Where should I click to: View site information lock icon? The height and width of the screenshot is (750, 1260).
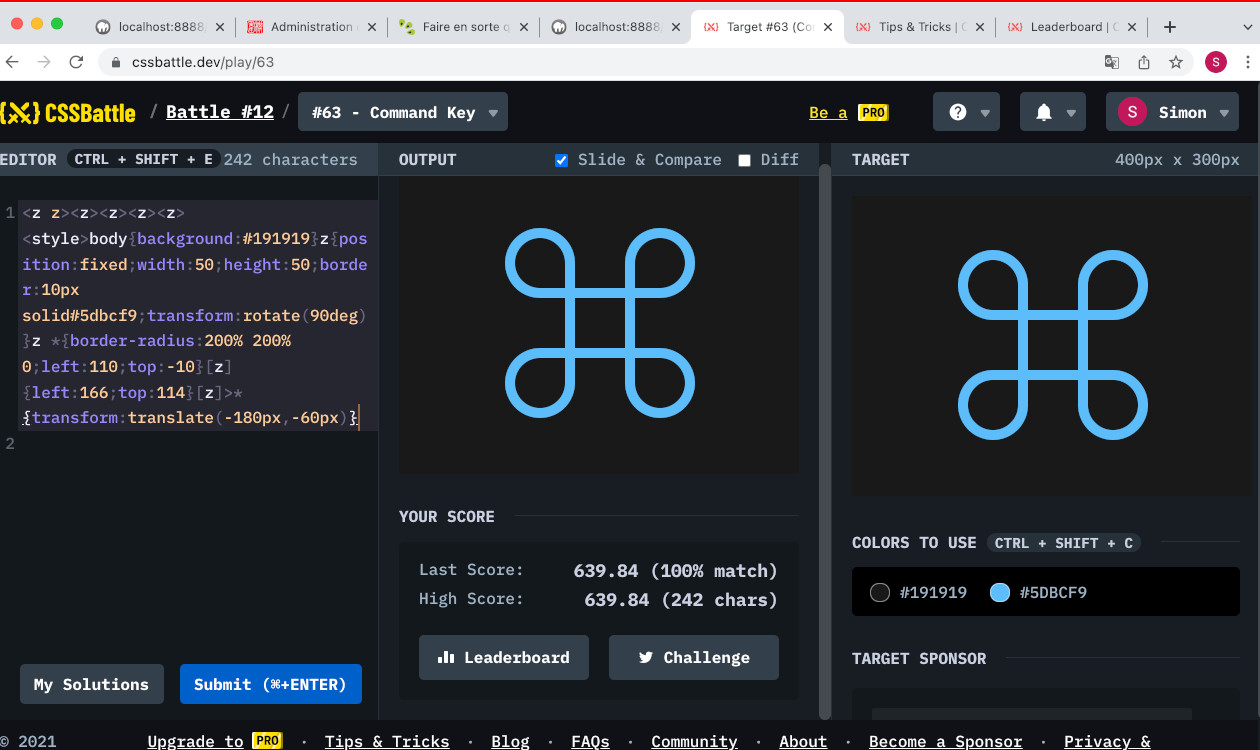point(116,62)
